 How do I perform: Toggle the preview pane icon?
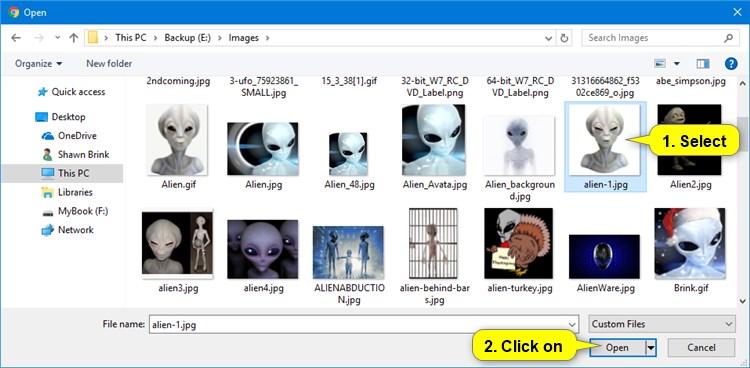click(703, 63)
